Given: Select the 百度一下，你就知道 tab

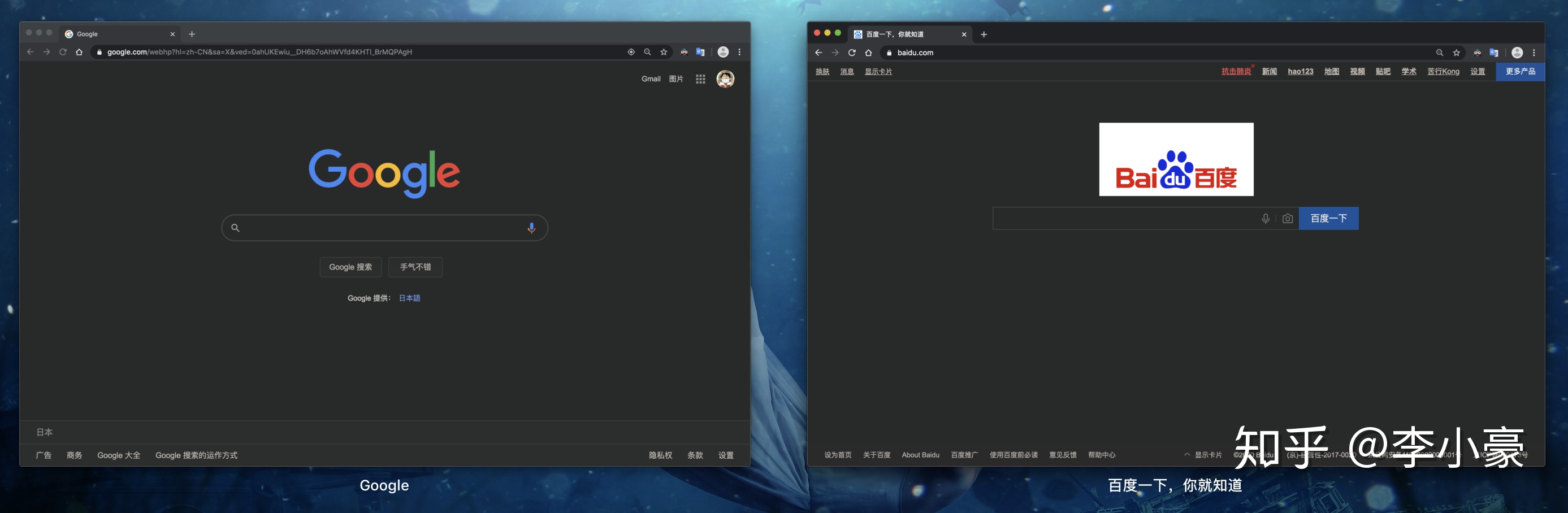Looking at the screenshot, I should point(911,34).
